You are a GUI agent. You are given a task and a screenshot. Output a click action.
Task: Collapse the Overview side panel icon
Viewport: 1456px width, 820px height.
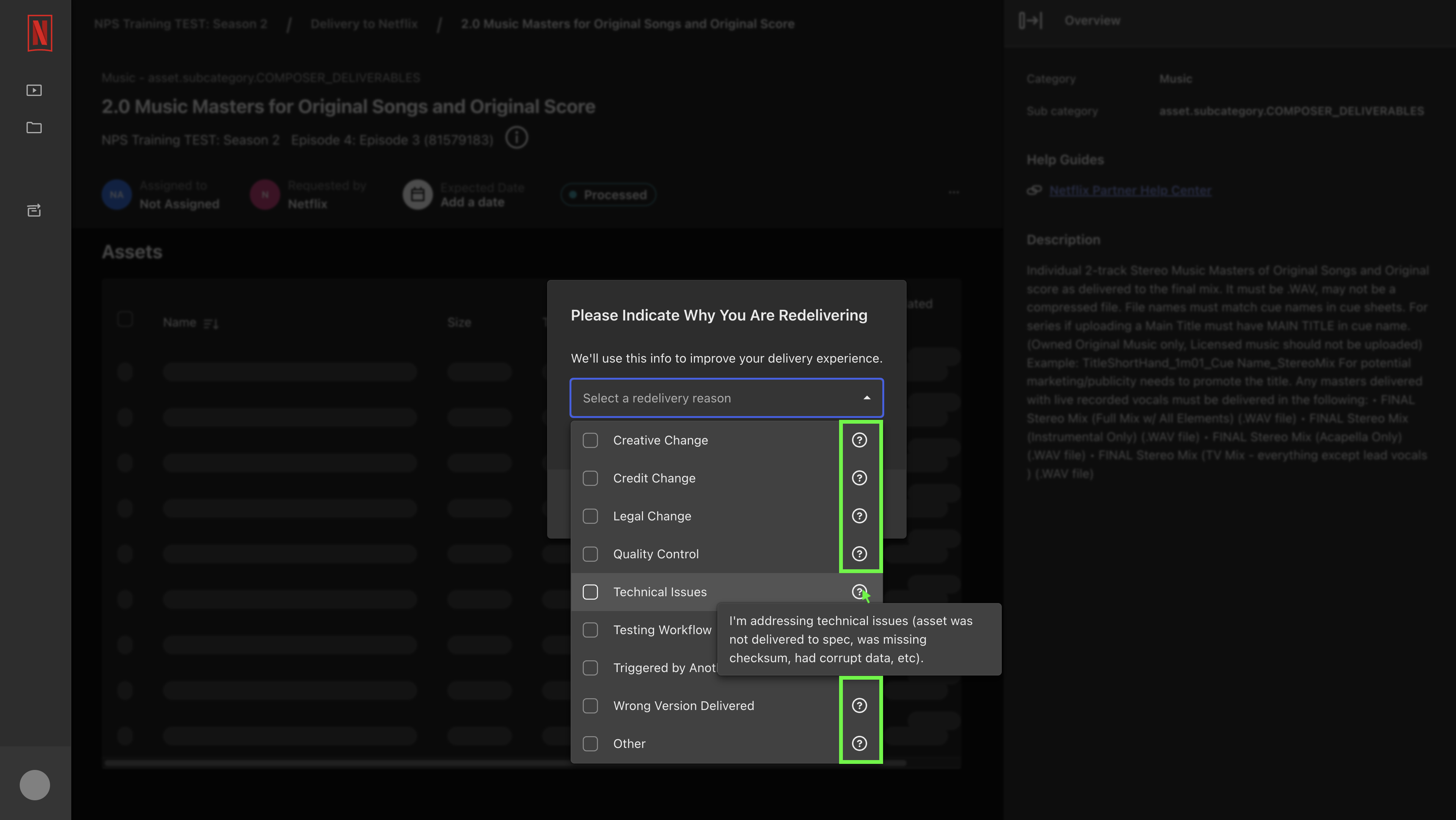tap(1031, 20)
